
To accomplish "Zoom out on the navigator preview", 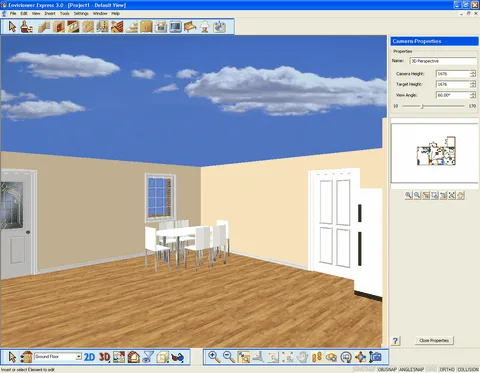I will 417,195.
